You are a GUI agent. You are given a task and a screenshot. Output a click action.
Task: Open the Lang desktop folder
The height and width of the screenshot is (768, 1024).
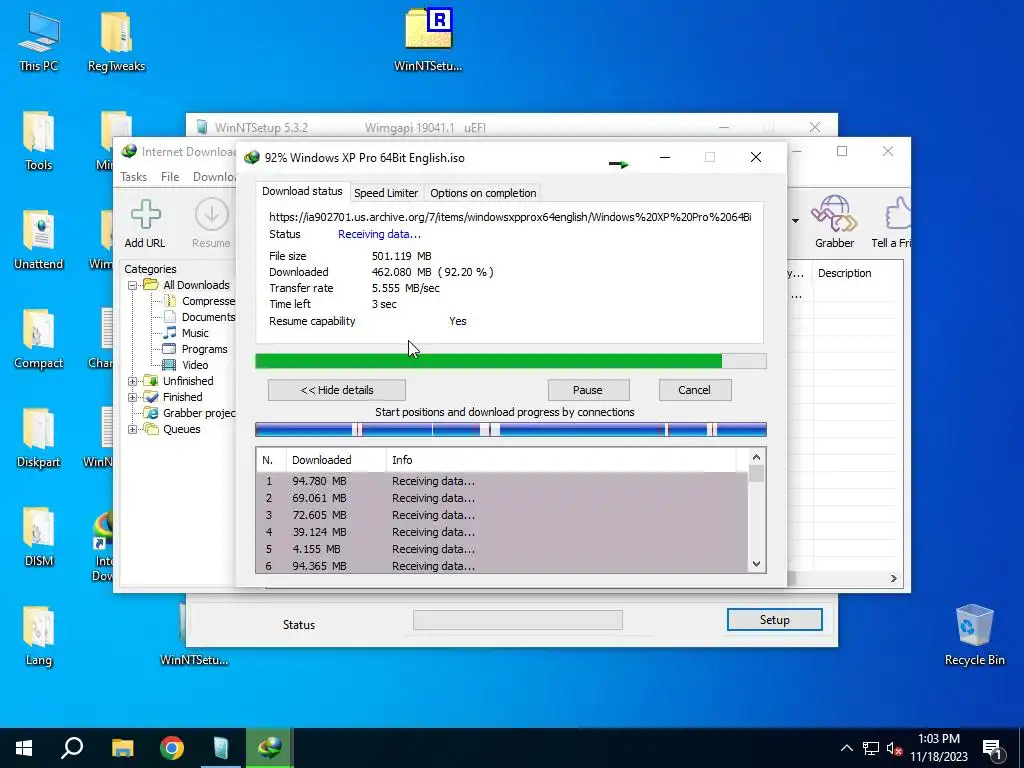tap(39, 636)
